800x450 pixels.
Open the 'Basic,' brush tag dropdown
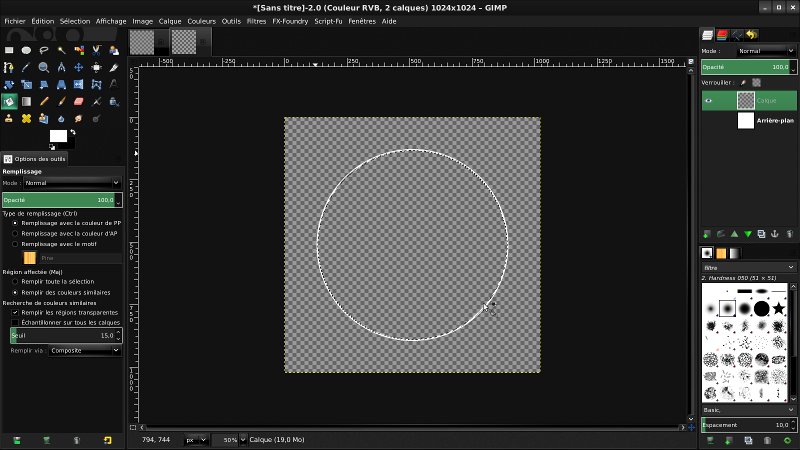748,410
